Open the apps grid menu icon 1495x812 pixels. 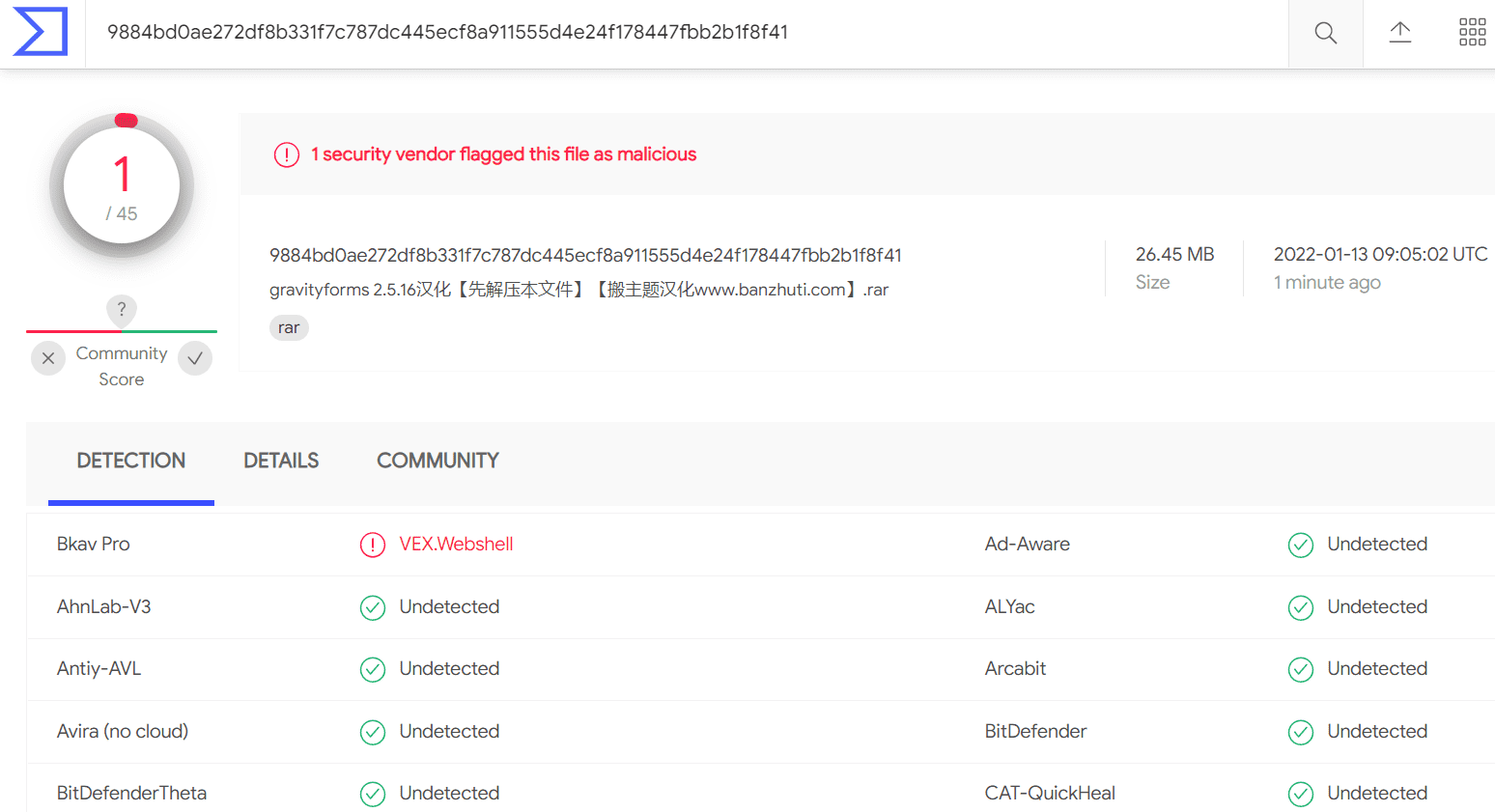(1472, 32)
